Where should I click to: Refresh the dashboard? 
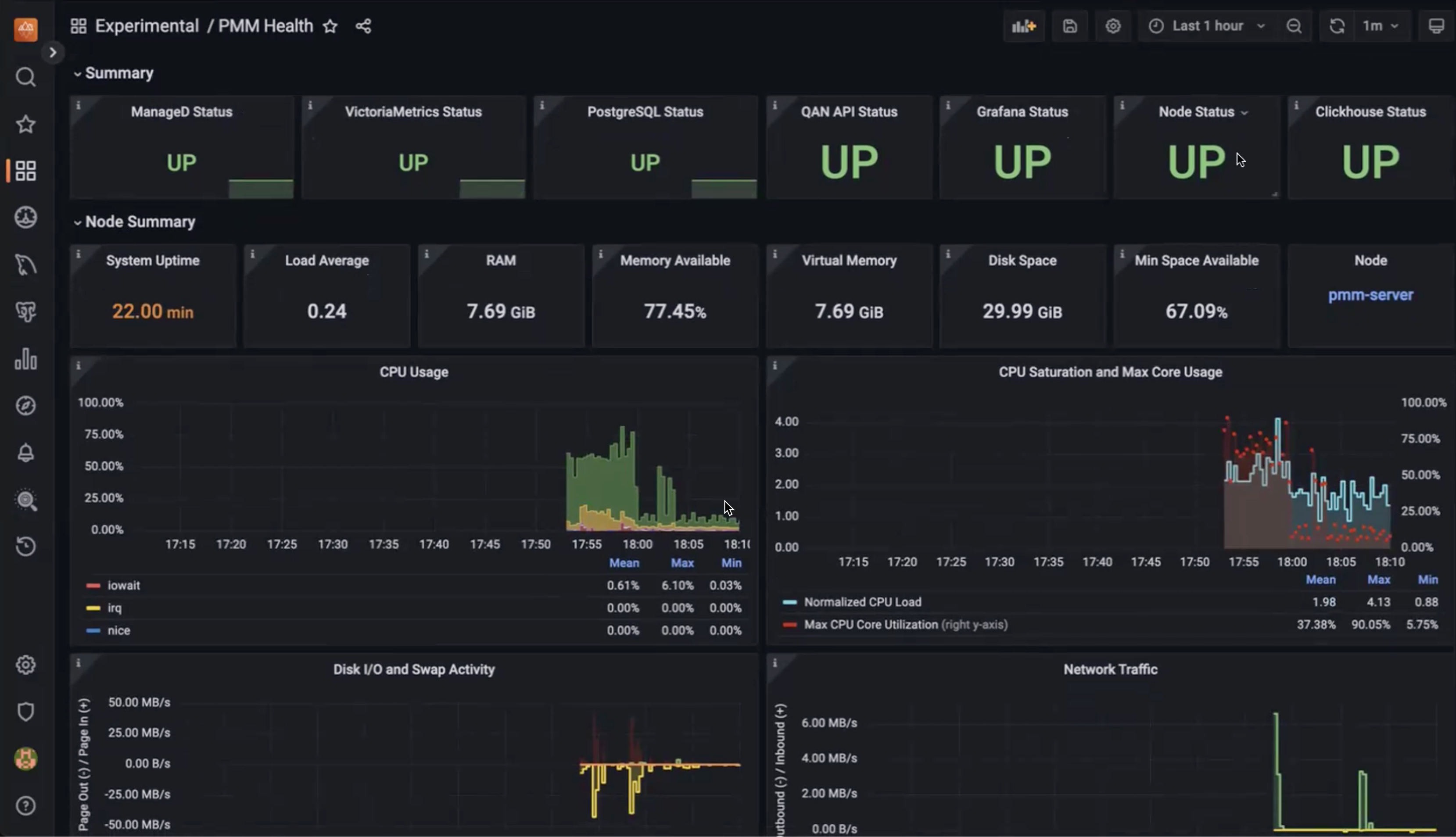pos(1336,26)
